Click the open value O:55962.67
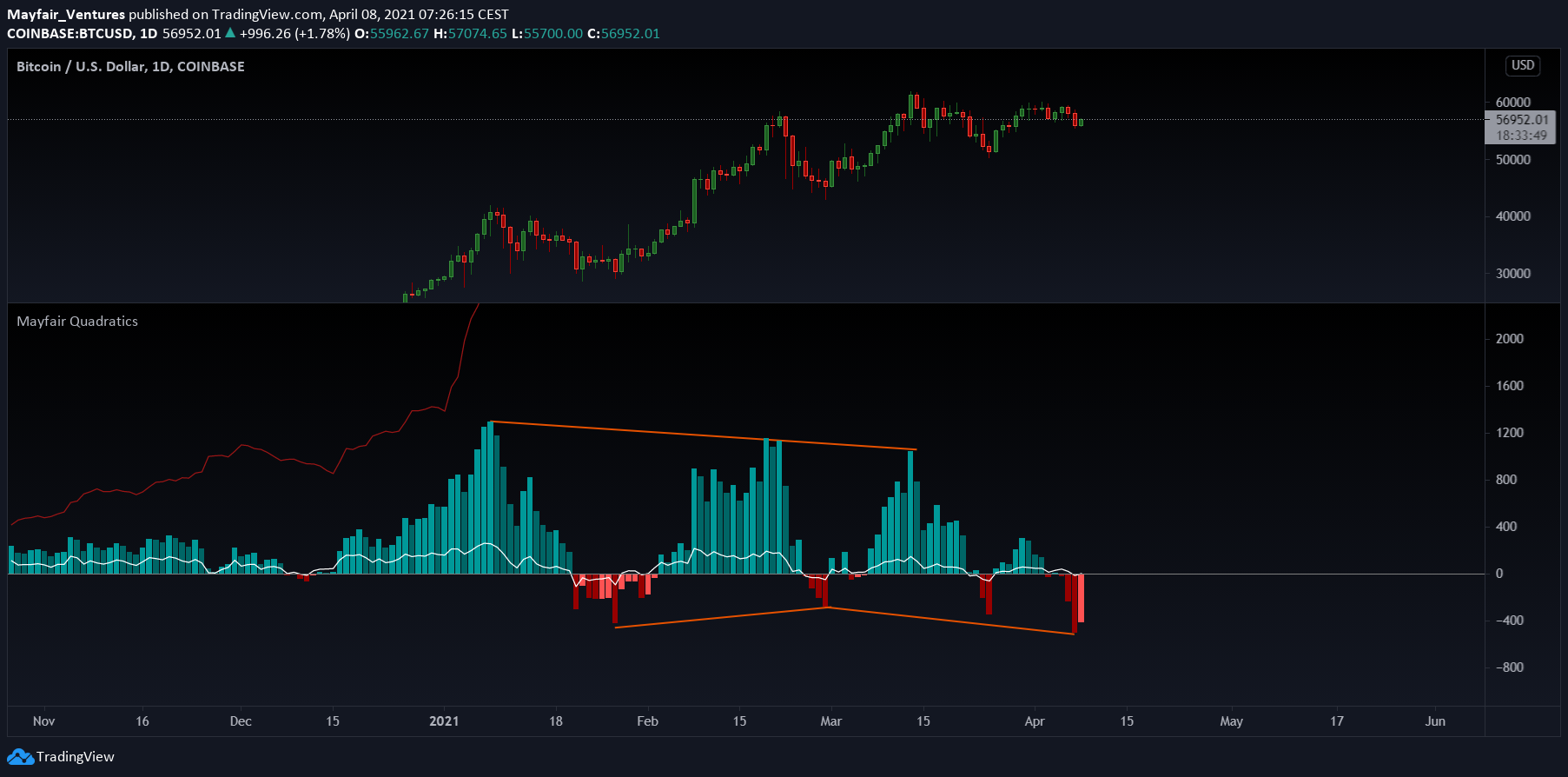Image resolution: width=1568 pixels, height=777 pixels. 392,34
